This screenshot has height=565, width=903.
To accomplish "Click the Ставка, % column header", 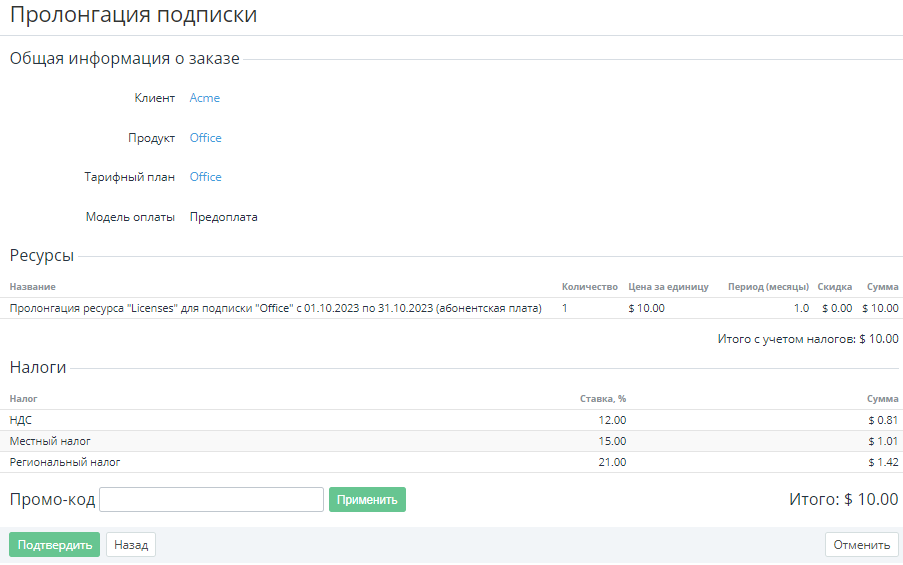I will point(603,399).
